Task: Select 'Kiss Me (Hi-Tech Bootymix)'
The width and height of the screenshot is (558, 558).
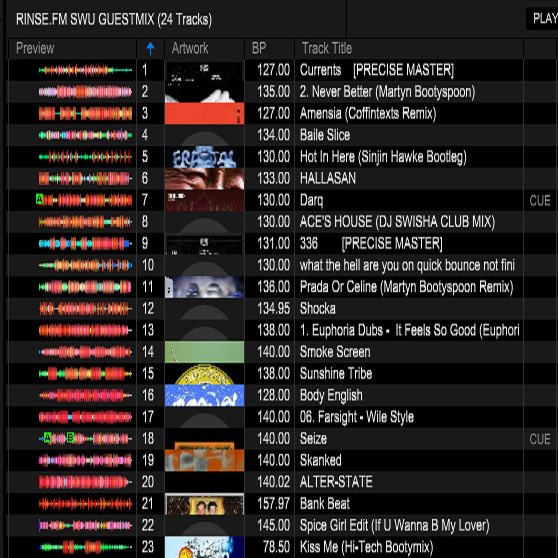Action: click(367, 547)
